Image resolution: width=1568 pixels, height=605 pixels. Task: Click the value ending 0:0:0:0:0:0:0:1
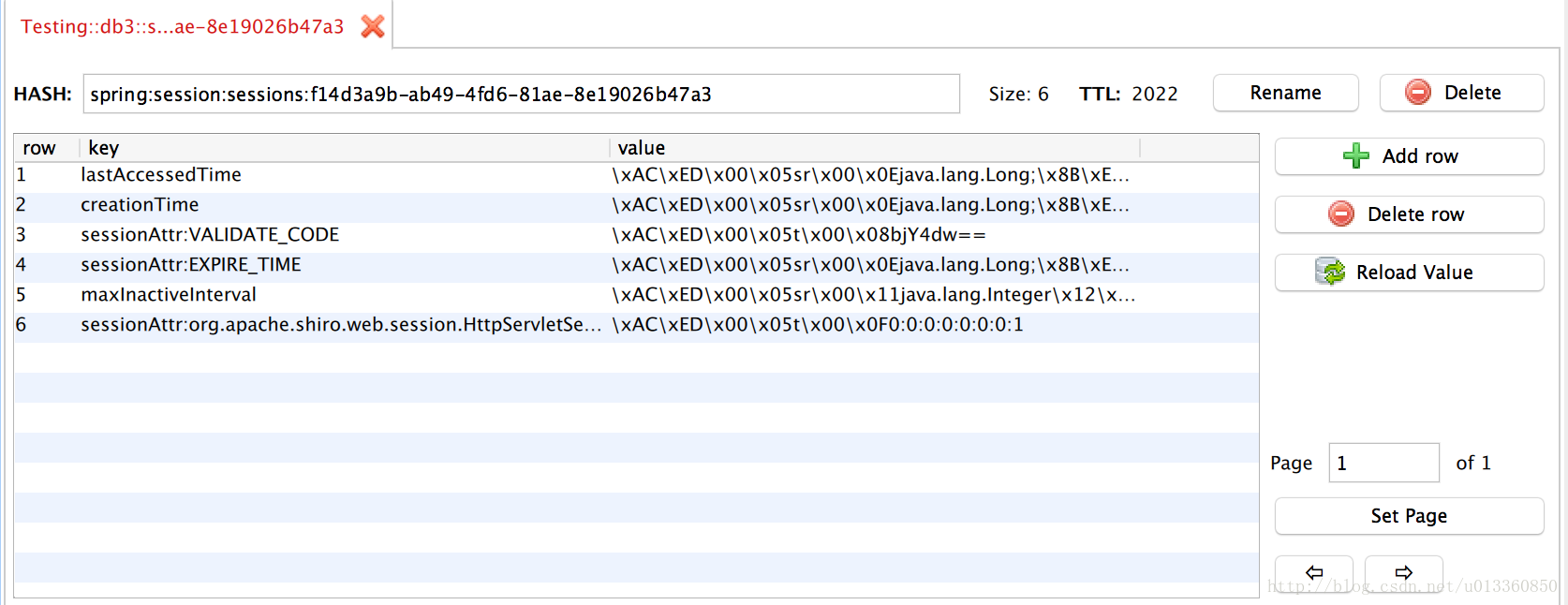point(875,324)
